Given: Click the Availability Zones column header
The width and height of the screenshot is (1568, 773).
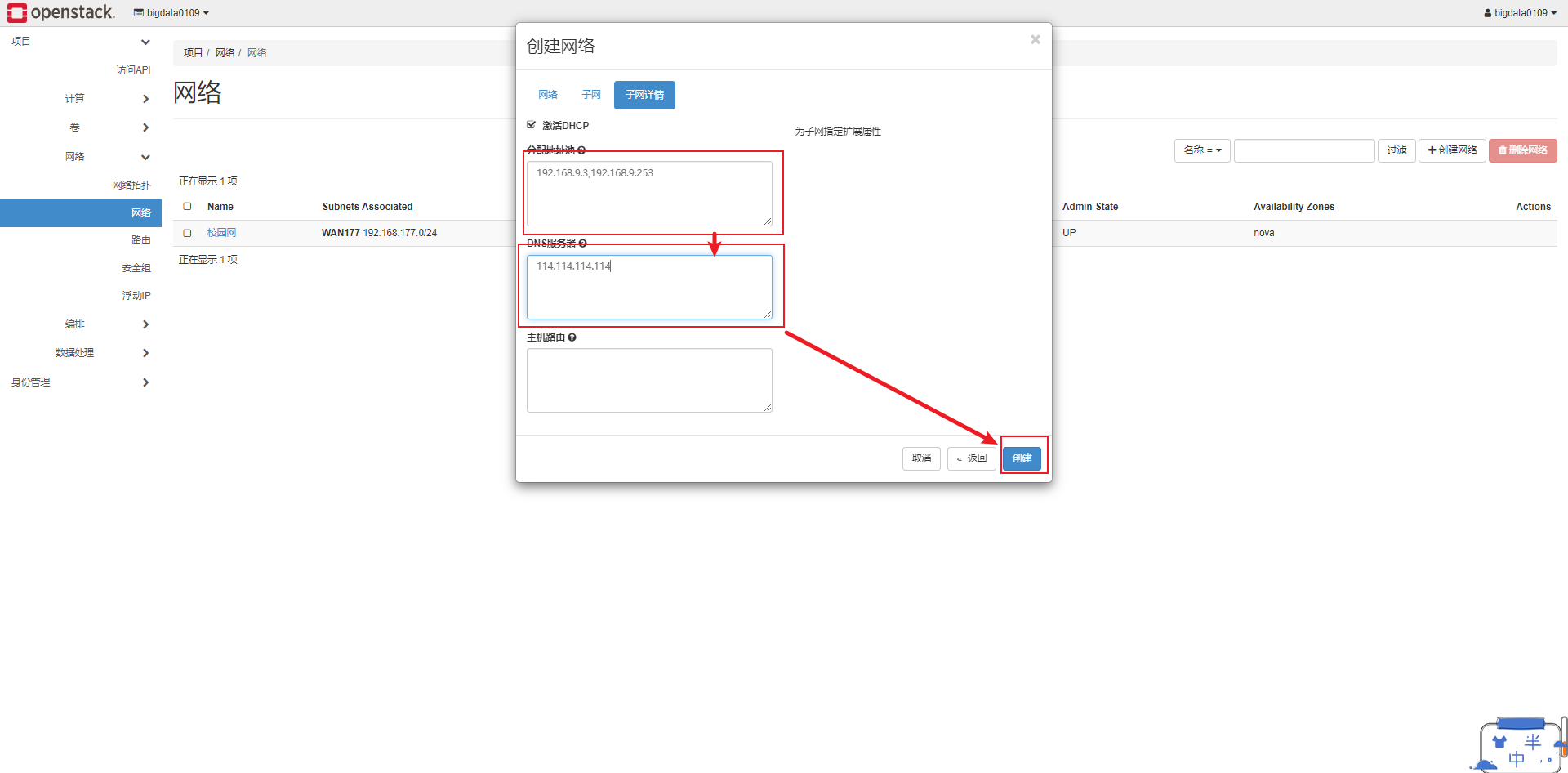Looking at the screenshot, I should (x=1294, y=207).
